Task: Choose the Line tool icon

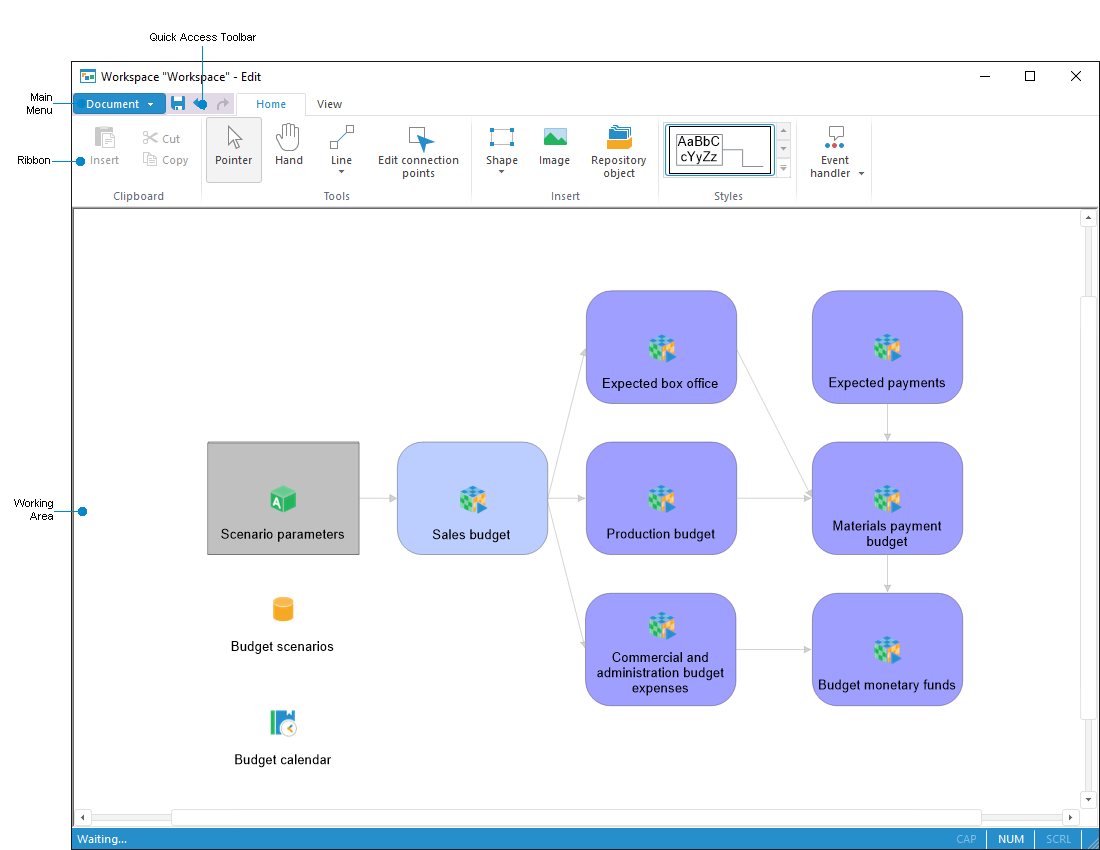Action: coord(342,138)
